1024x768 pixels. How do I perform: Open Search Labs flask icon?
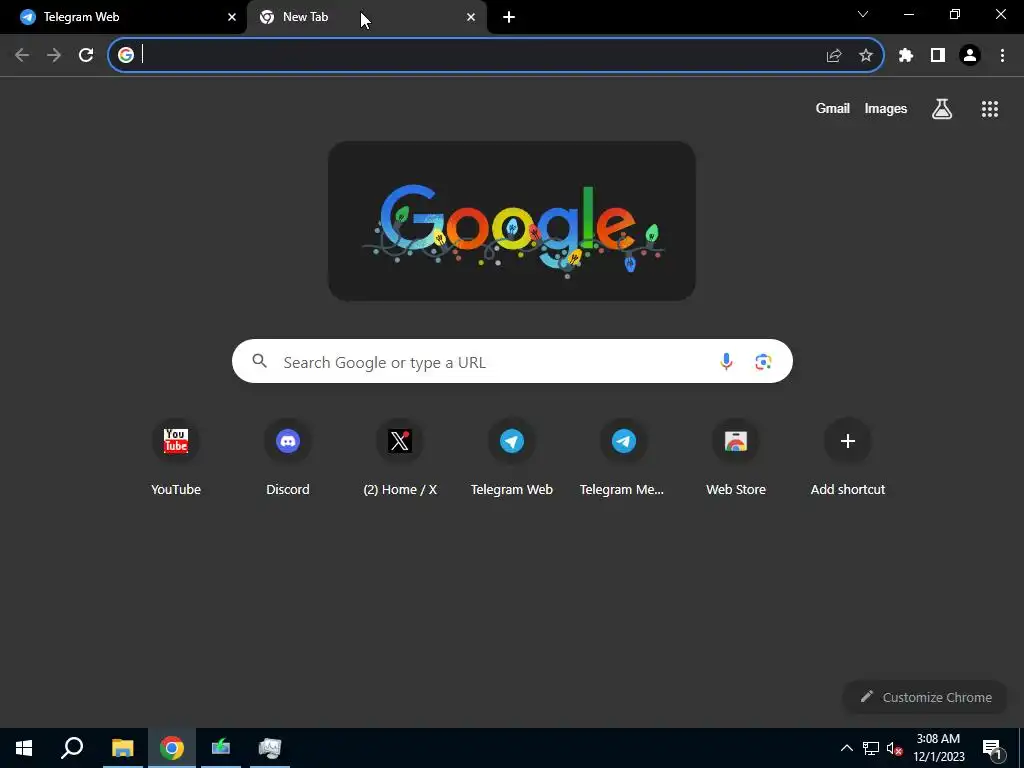click(942, 109)
